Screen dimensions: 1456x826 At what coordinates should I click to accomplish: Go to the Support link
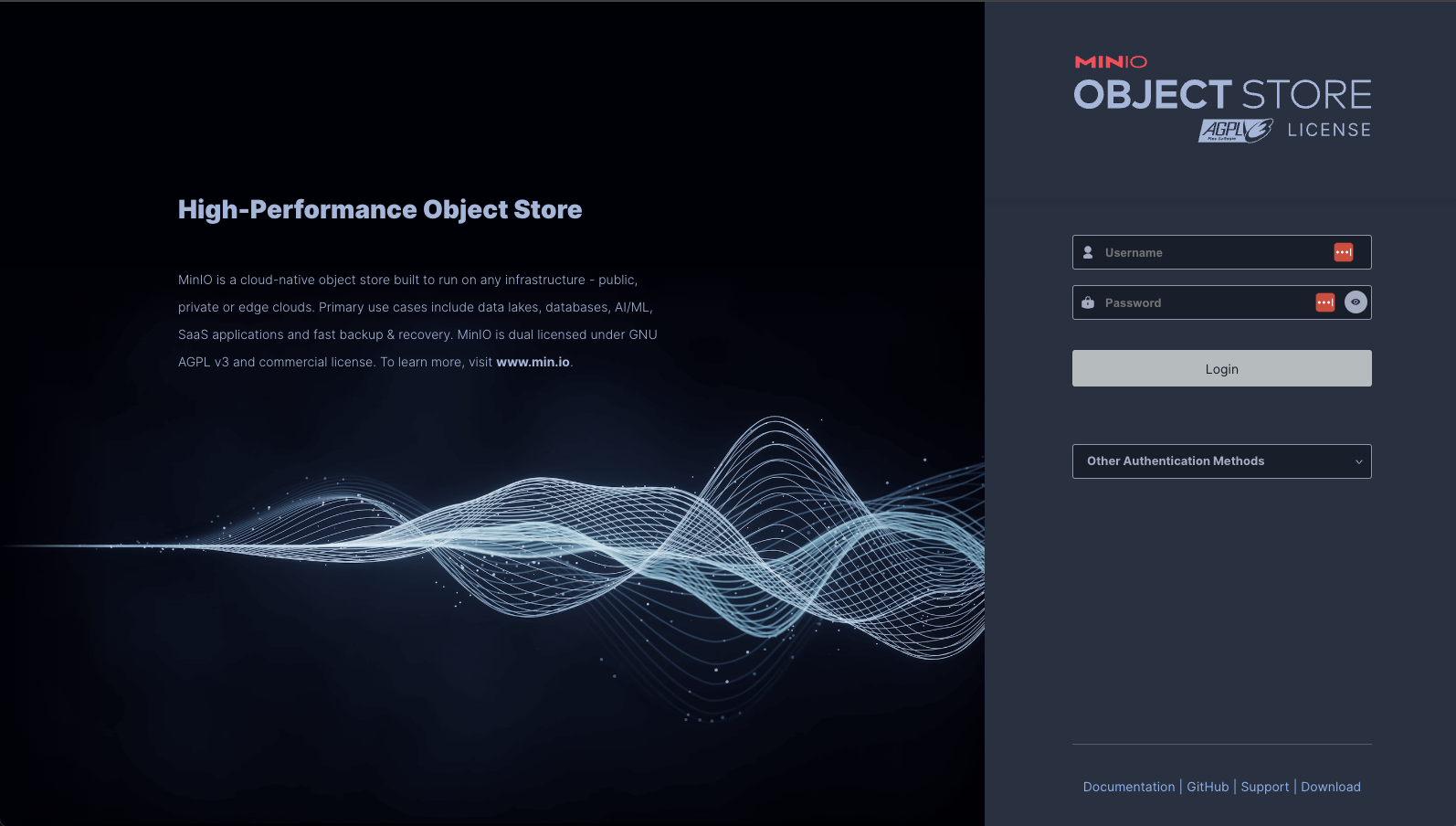coord(1264,787)
